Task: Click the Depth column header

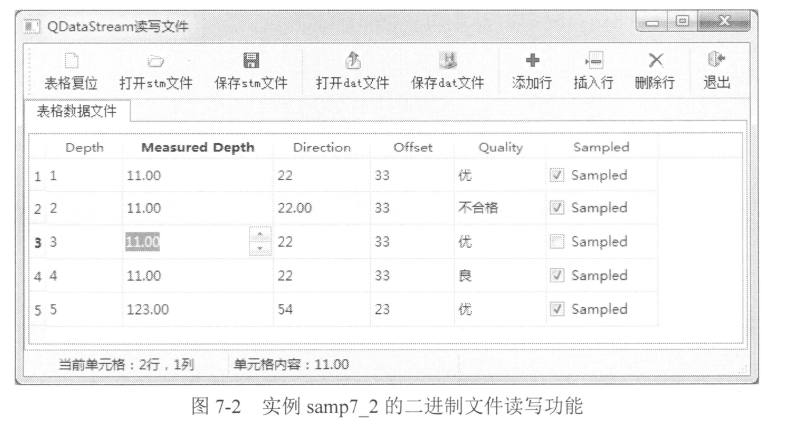Action: (x=84, y=147)
